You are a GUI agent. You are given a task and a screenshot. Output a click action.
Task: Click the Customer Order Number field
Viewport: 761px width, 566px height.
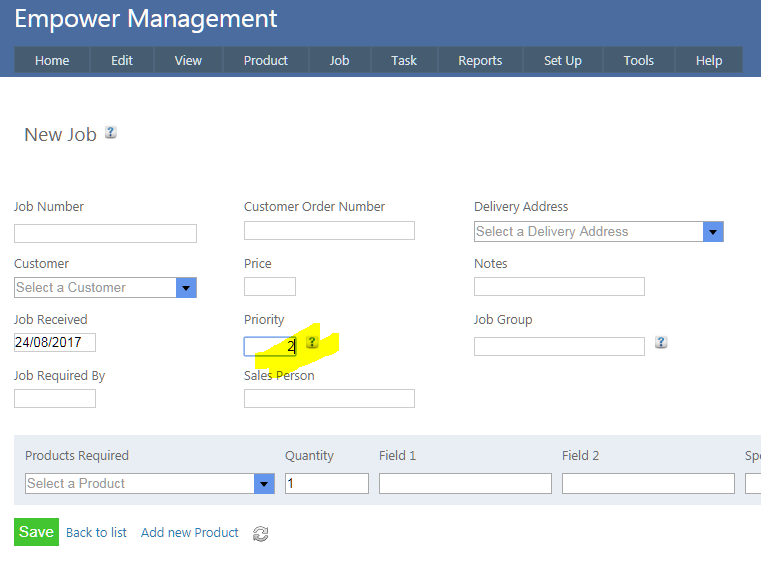click(329, 231)
